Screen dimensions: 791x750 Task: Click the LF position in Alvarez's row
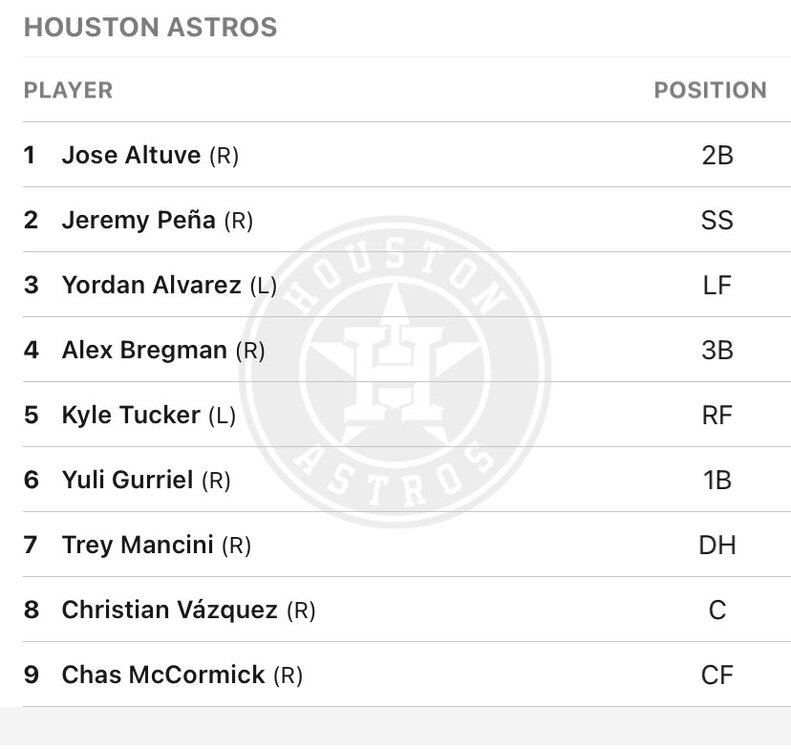pos(717,286)
